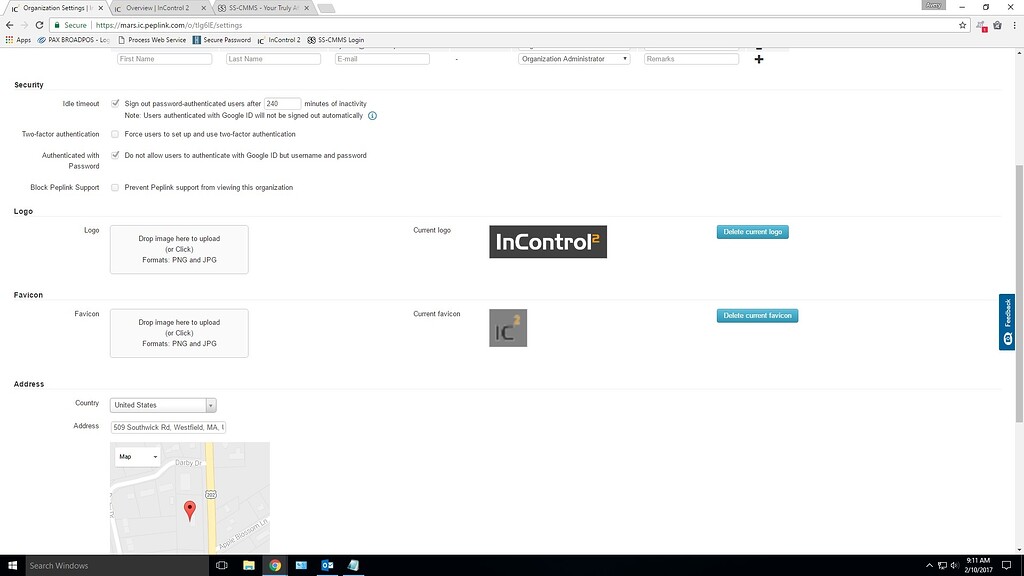The image size is (1024, 576).
Task: Click Delete current favicon
Action: (757, 315)
